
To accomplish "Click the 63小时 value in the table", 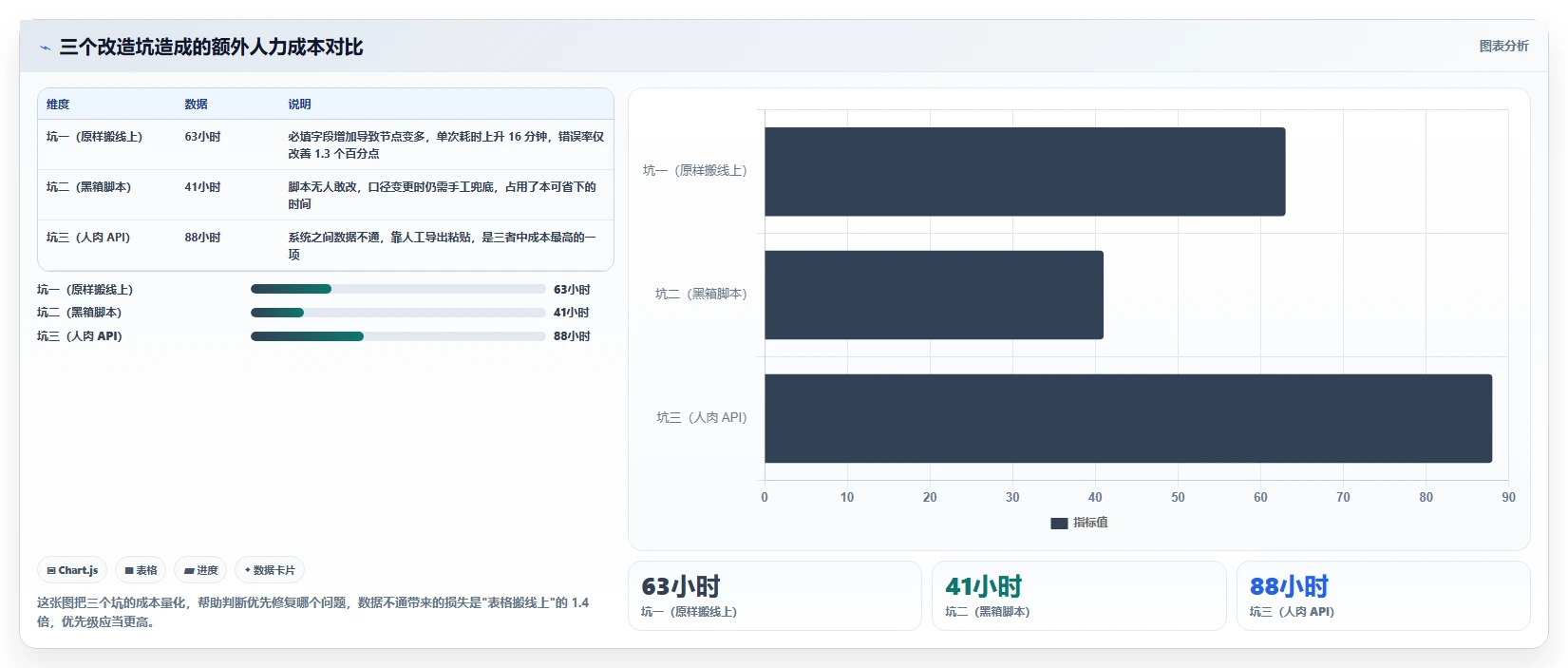I will 202,137.
